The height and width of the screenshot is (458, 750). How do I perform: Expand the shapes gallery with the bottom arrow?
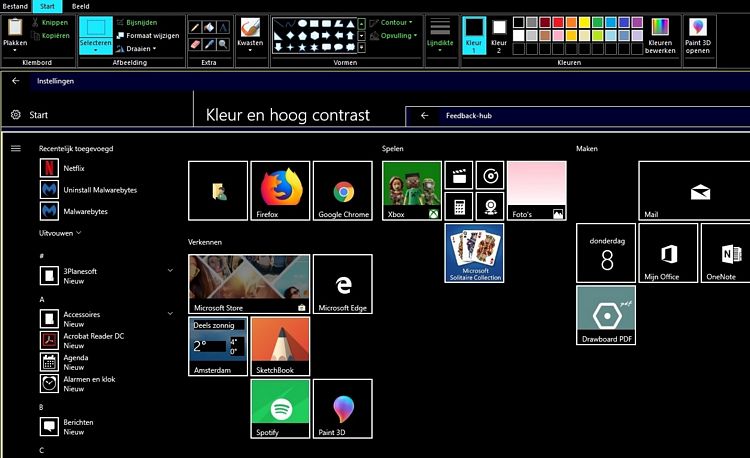[362, 47]
